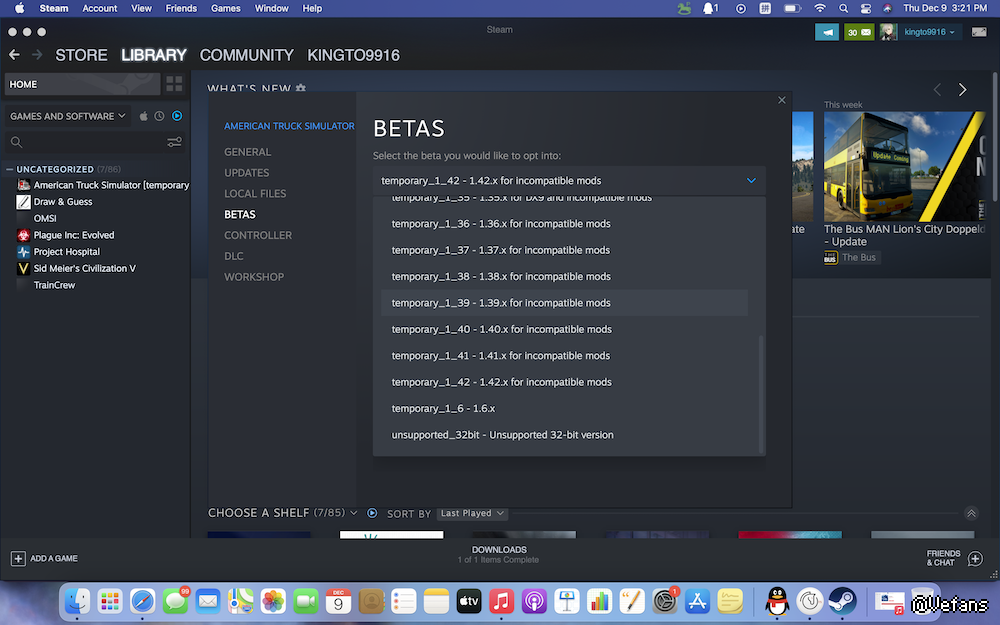The height and width of the screenshot is (625, 1000).
Task: Open Friends & Chat icon
Action: tap(975, 559)
